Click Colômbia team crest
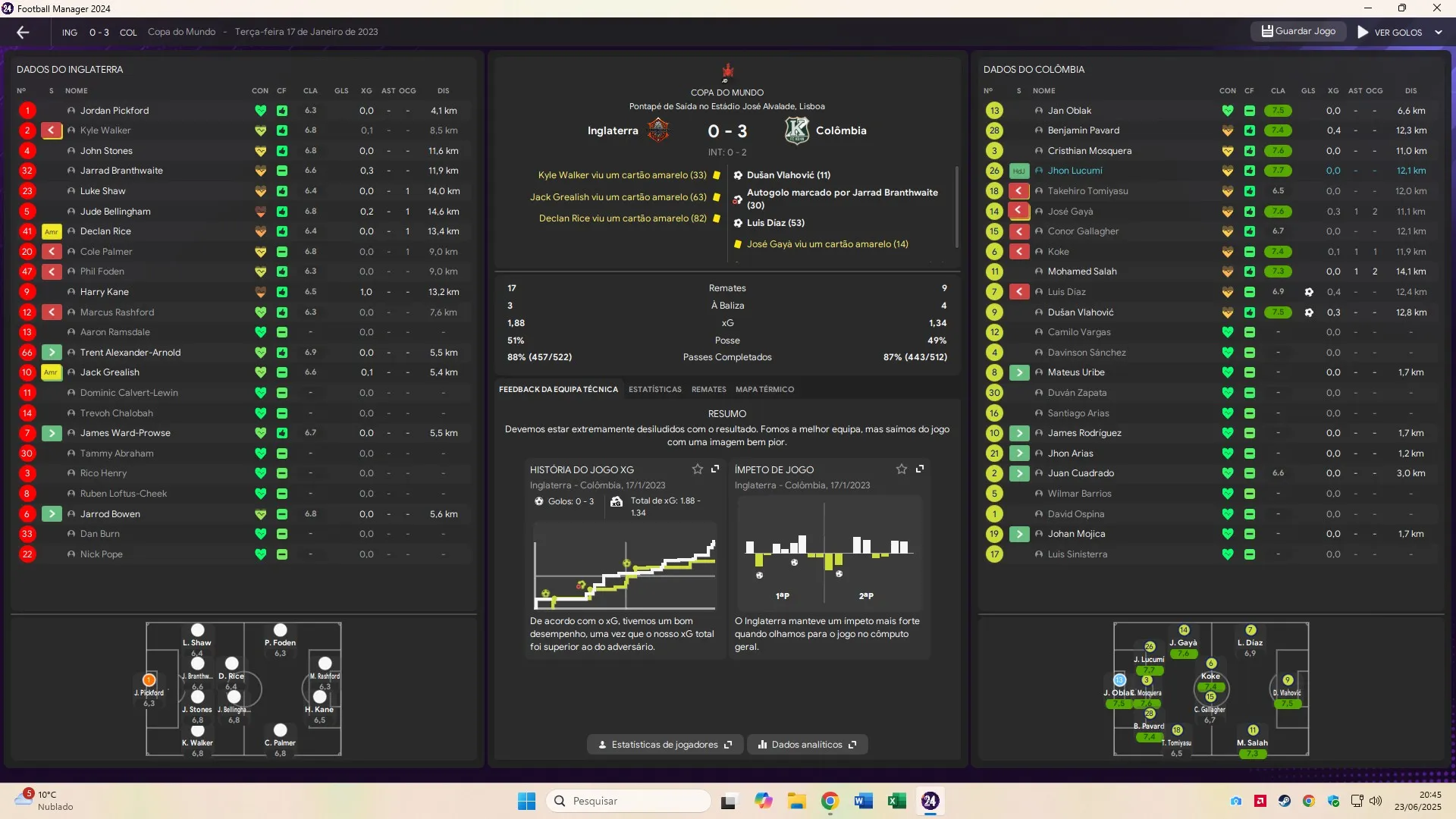 pos(796,130)
